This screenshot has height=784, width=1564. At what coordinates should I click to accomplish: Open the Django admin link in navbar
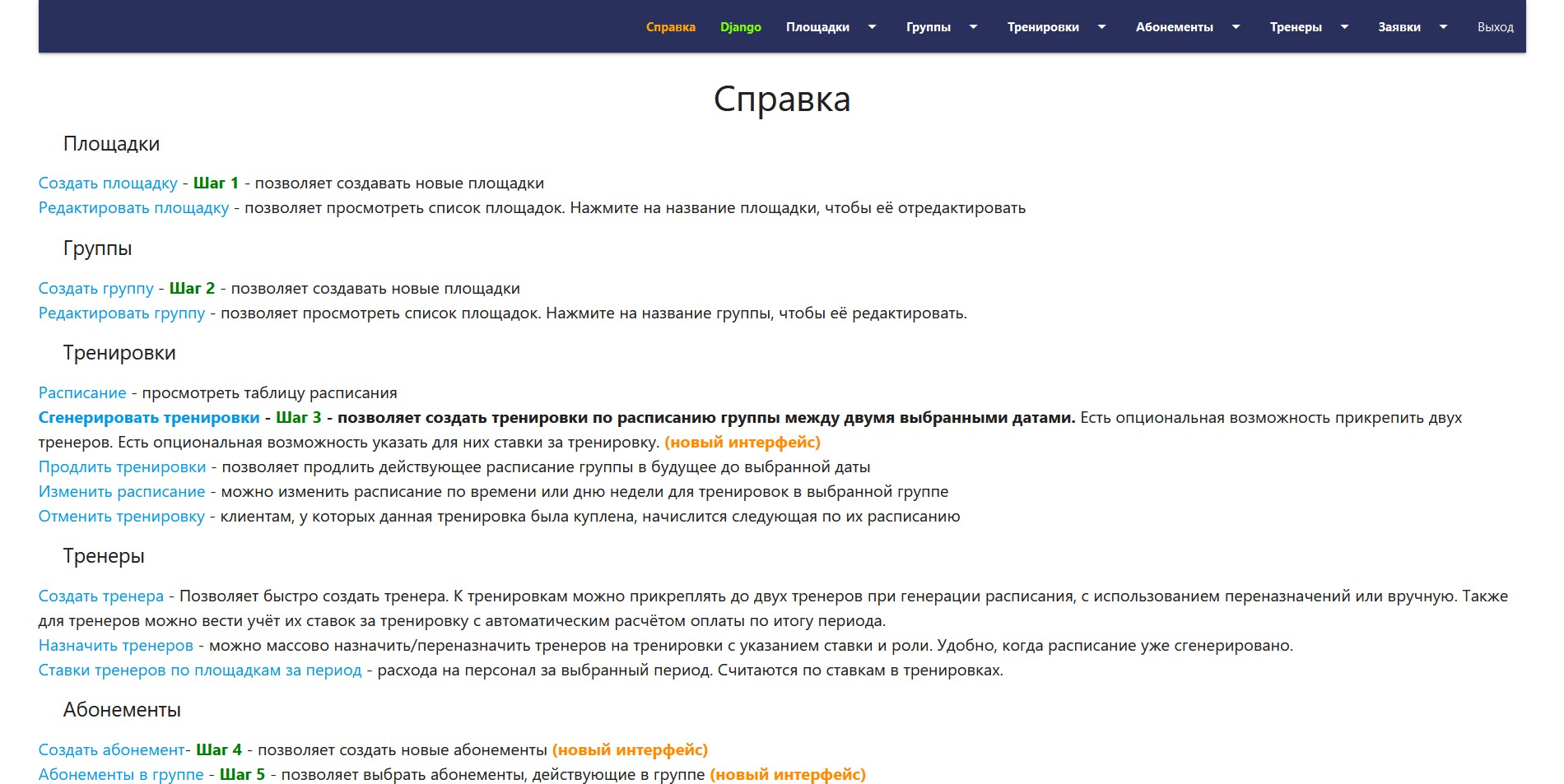click(x=740, y=27)
